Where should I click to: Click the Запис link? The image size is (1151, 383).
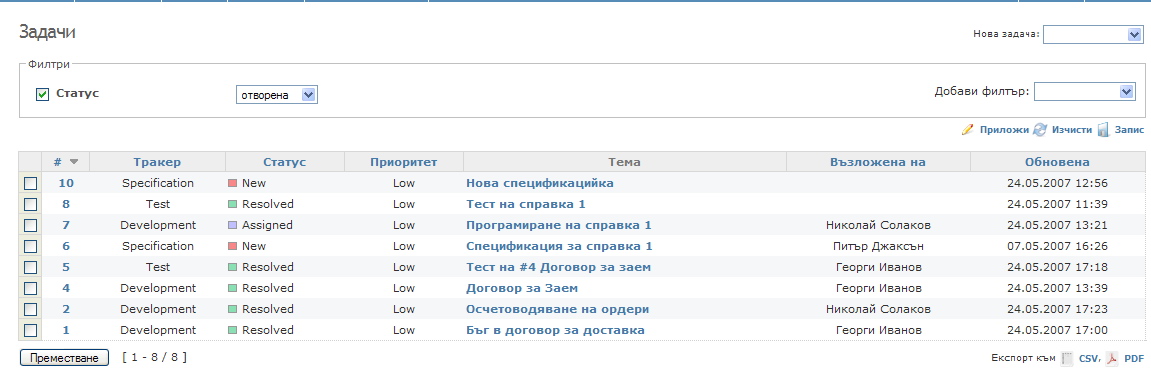point(1129,130)
